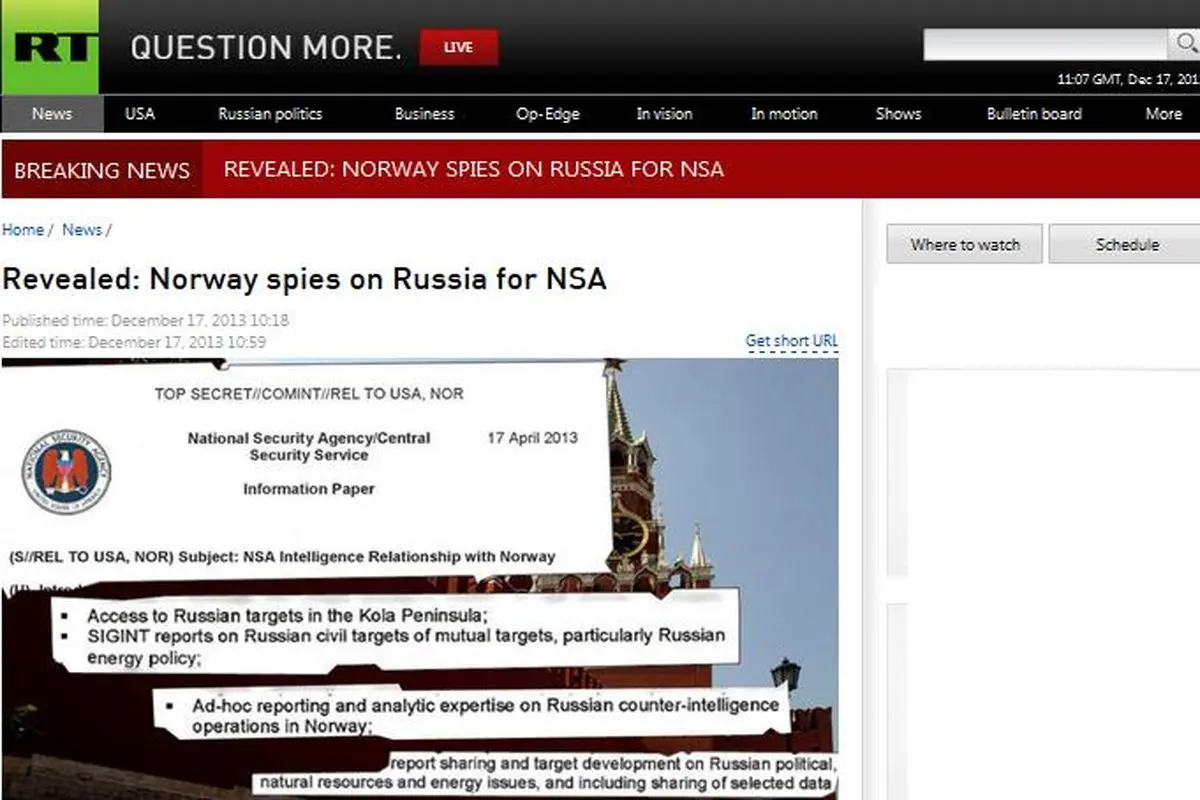Image resolution: width=1200 pixels, height=800 pixels.
Task: Expand the More navigation menu
Action: point(1163,114)
